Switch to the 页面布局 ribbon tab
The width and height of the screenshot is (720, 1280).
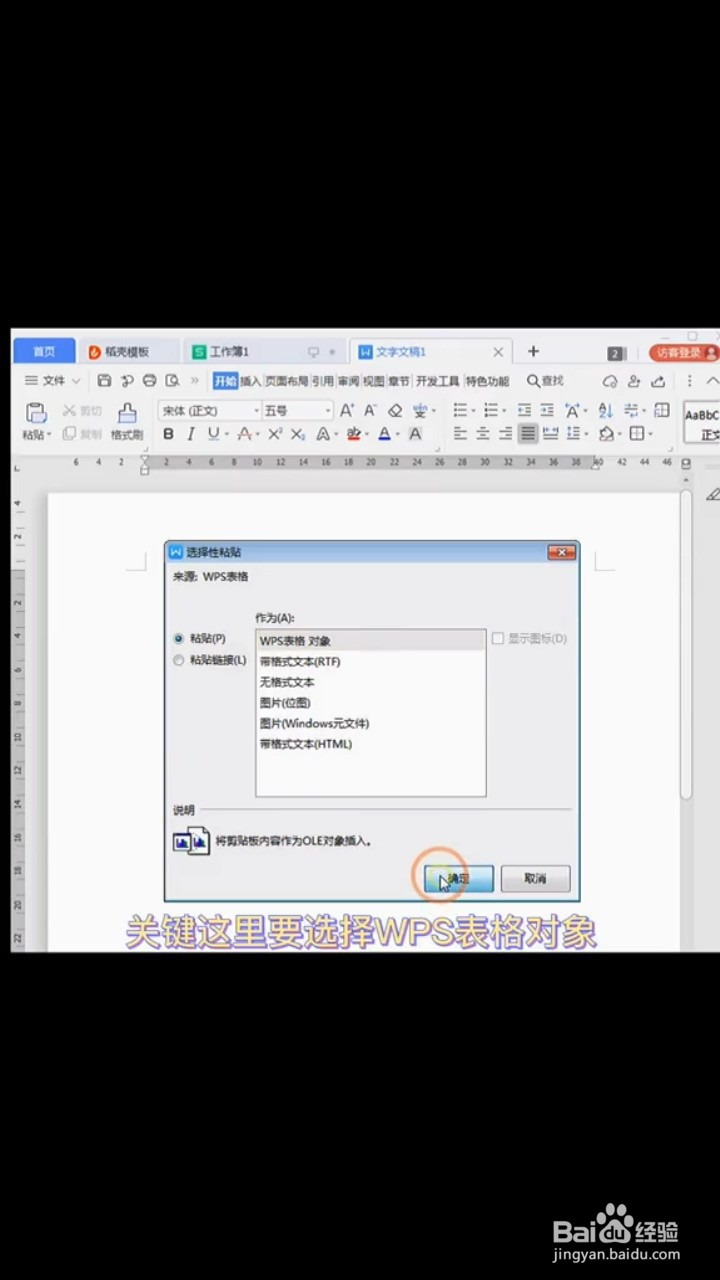click(286, 381)
